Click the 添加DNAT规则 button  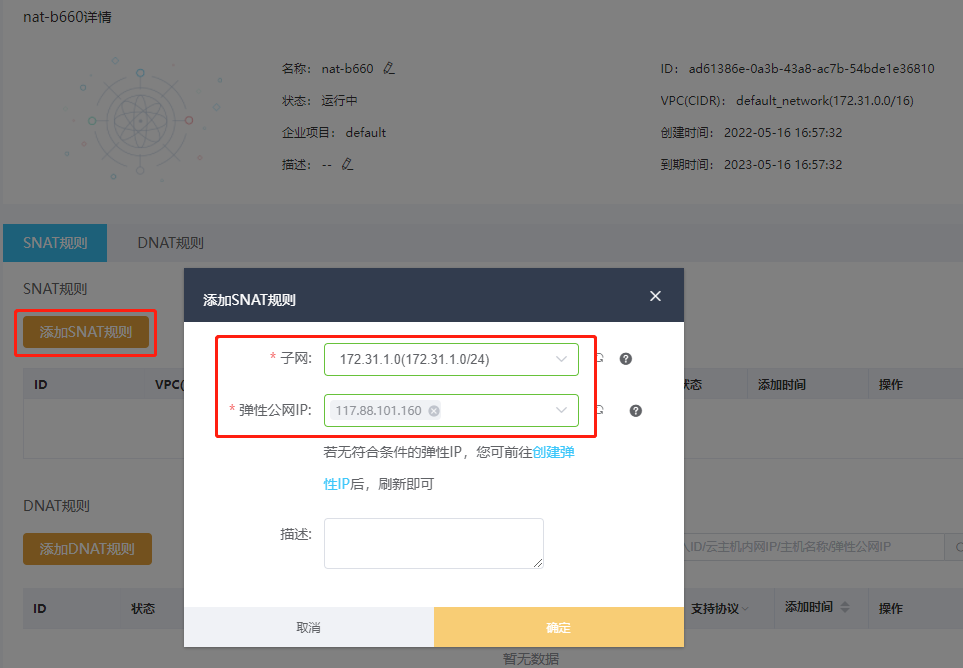[87, 549]
